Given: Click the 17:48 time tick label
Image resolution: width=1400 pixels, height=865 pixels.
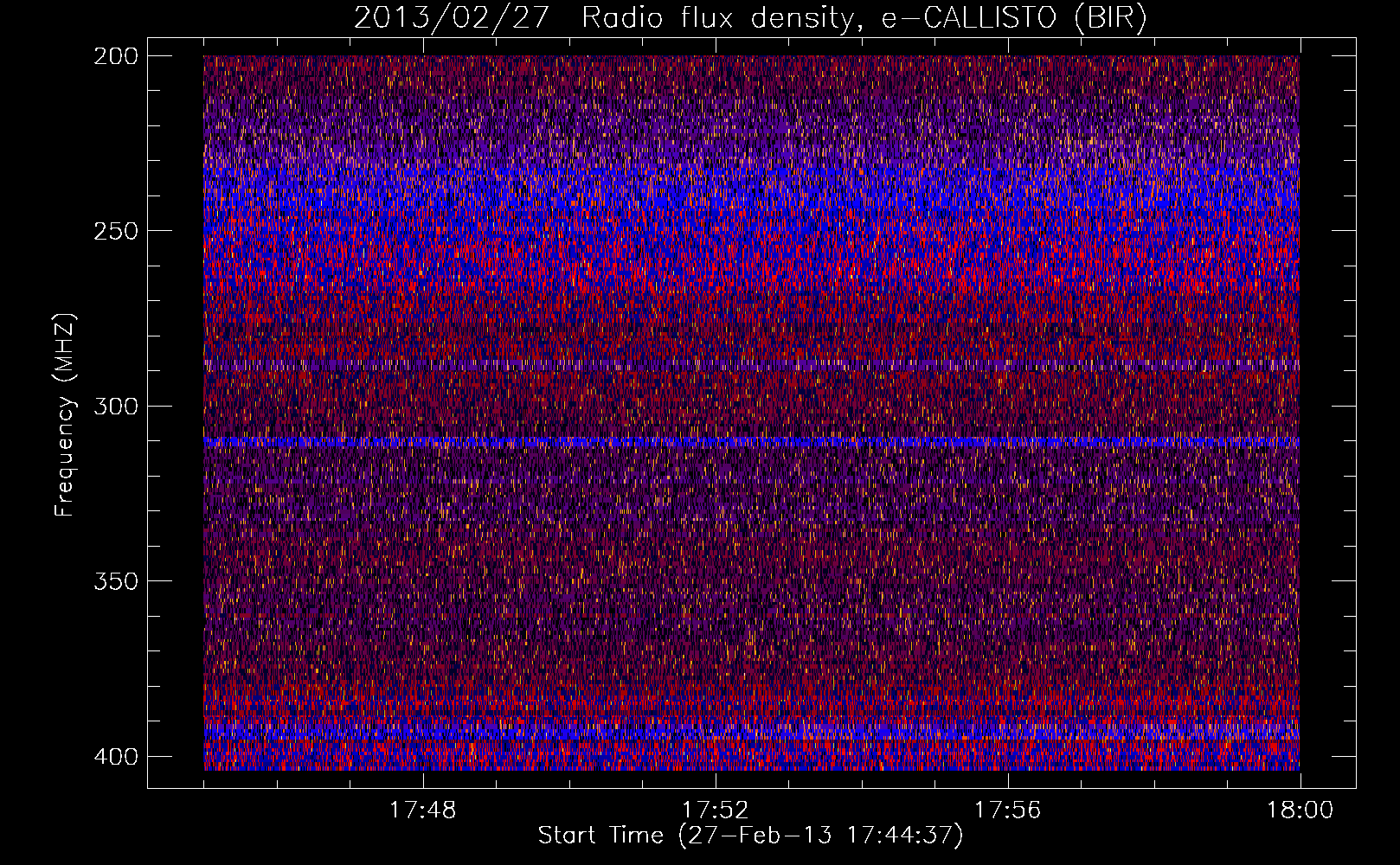Looking at the screenshot, I should (x=422, y=811).
